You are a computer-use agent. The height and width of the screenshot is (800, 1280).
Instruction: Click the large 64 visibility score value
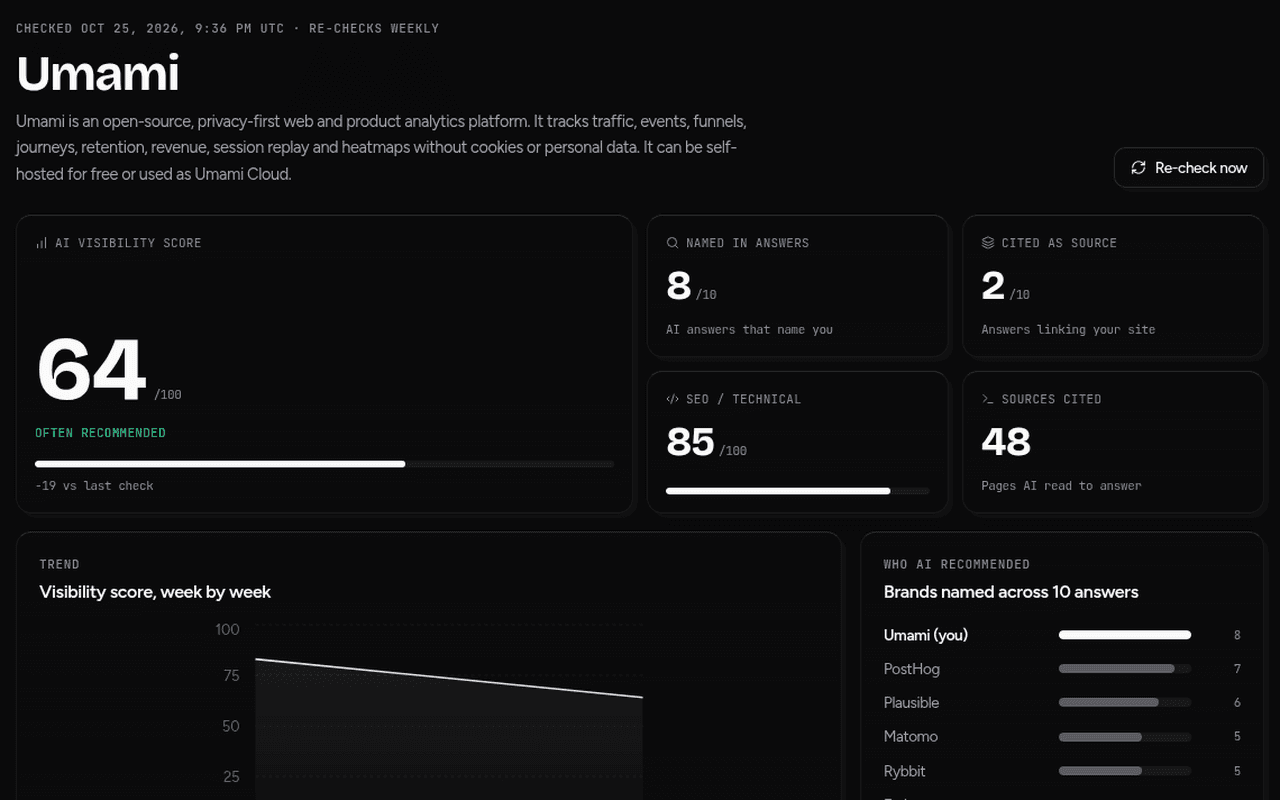point(92,370)
